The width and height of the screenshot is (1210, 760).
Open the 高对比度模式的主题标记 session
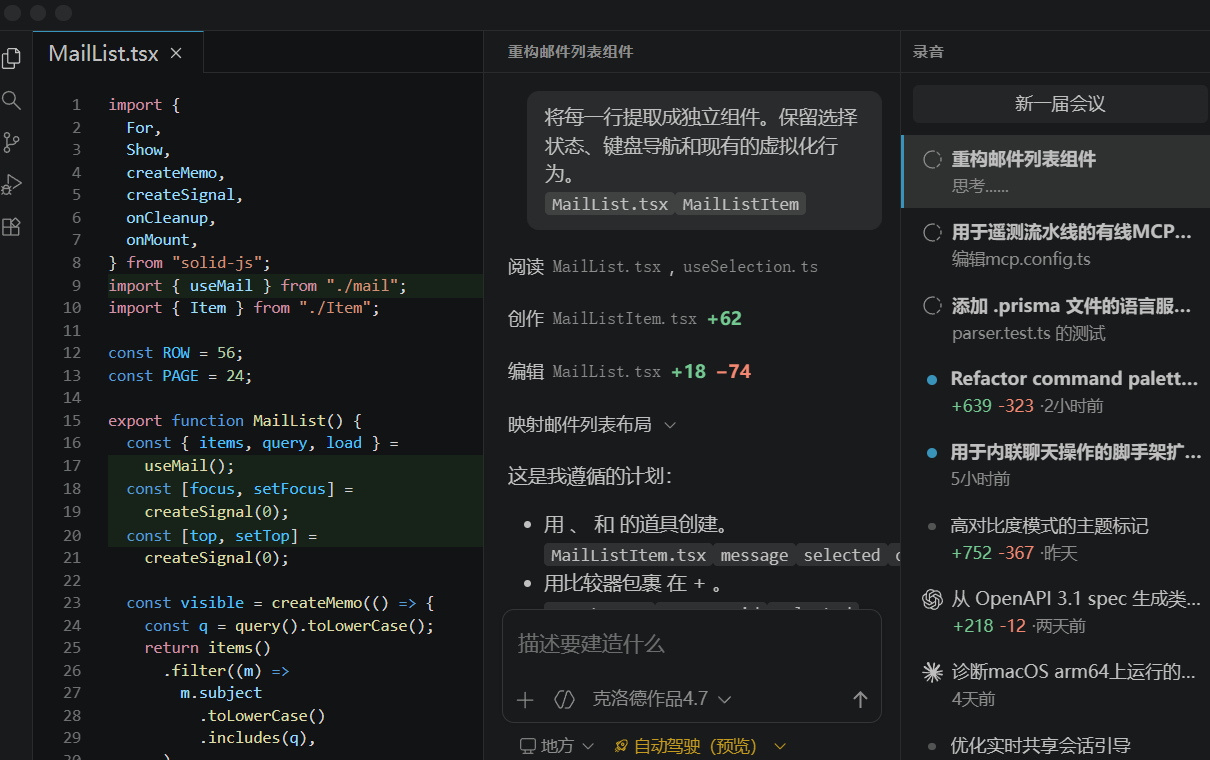(x=1056, y=538)
